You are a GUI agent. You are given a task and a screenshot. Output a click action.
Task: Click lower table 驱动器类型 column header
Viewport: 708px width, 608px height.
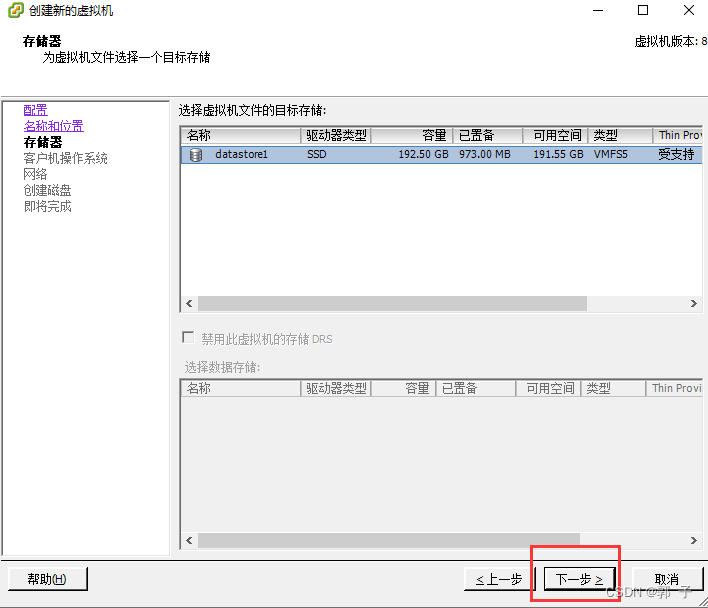(336, 388)
